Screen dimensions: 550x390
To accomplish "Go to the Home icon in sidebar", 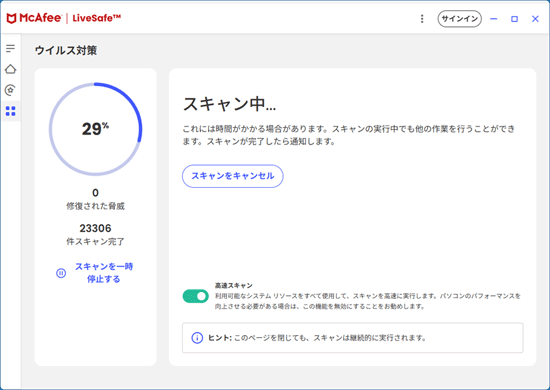I will click(x=11, y=69).
